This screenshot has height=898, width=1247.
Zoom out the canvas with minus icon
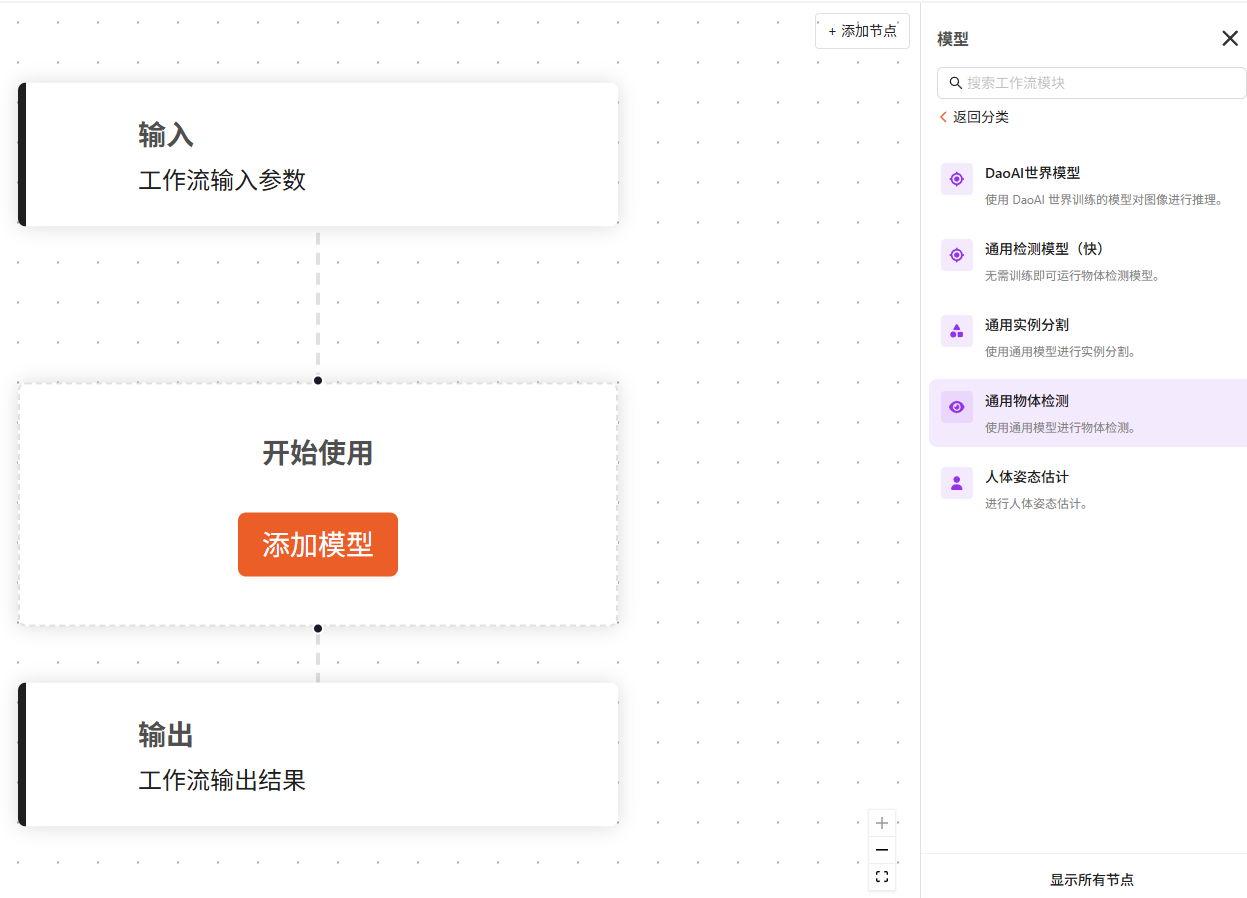coord(881,850)
